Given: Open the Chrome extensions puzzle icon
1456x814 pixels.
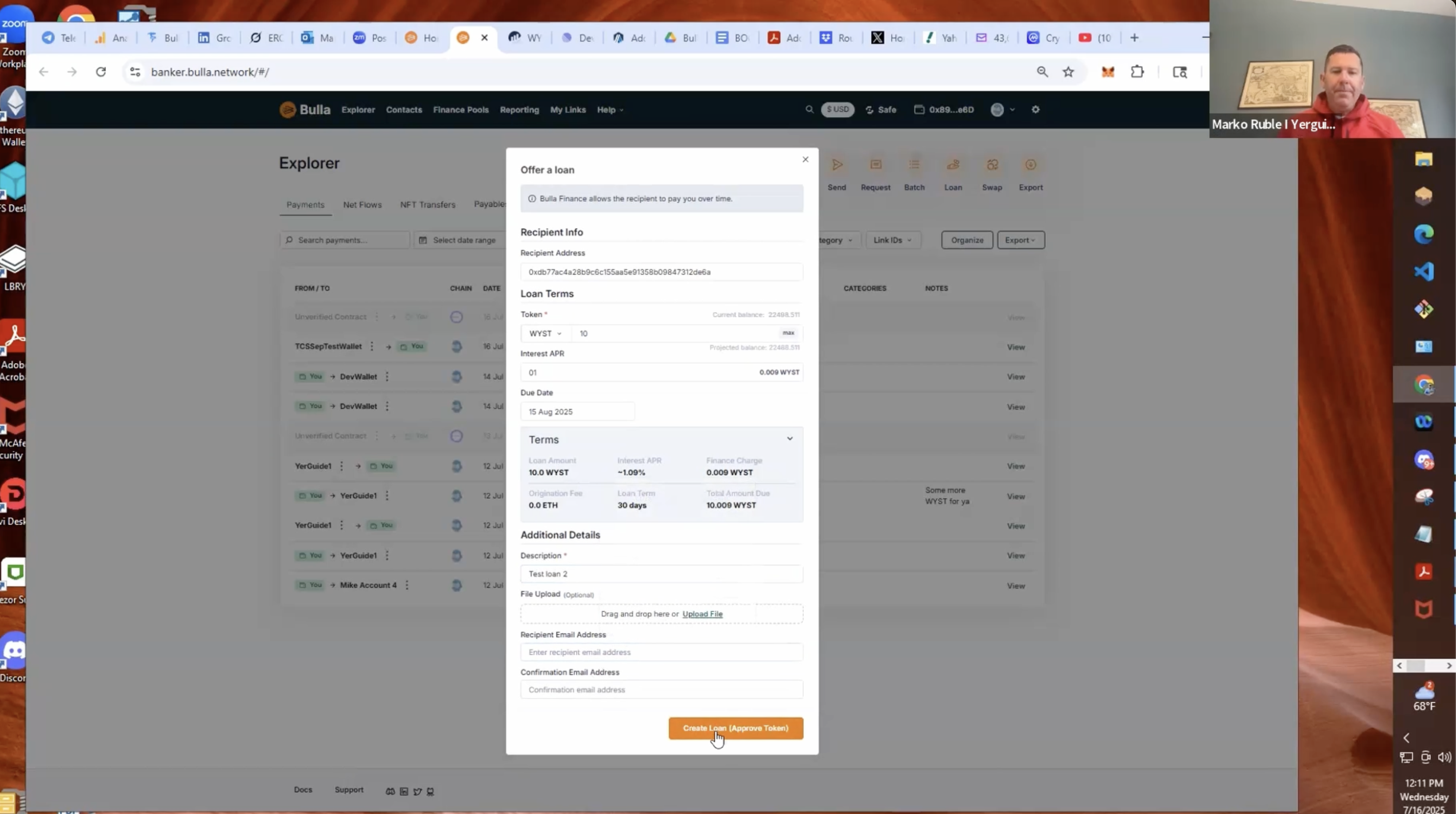Looking at the screenshot, I should 1137,72.
